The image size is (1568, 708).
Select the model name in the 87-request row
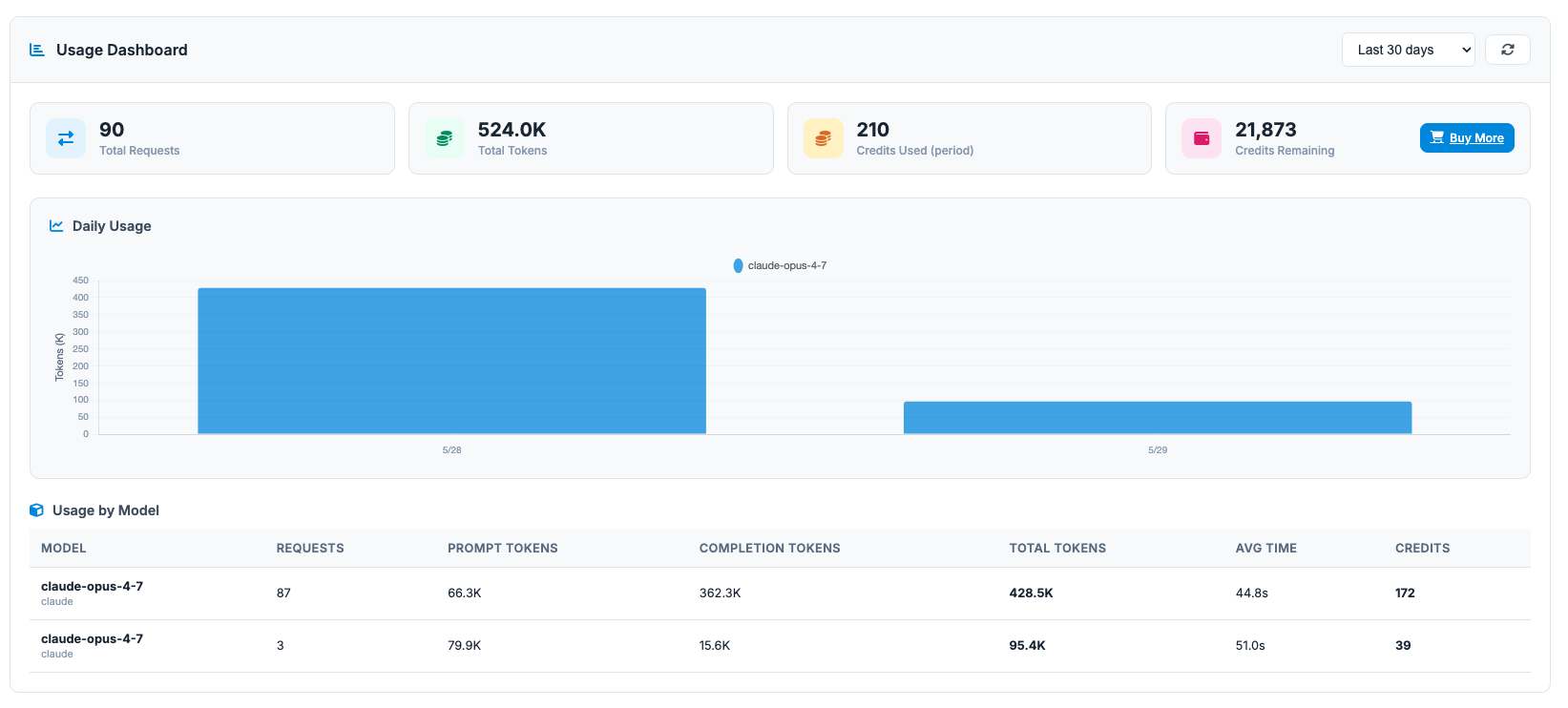[92, 587]
